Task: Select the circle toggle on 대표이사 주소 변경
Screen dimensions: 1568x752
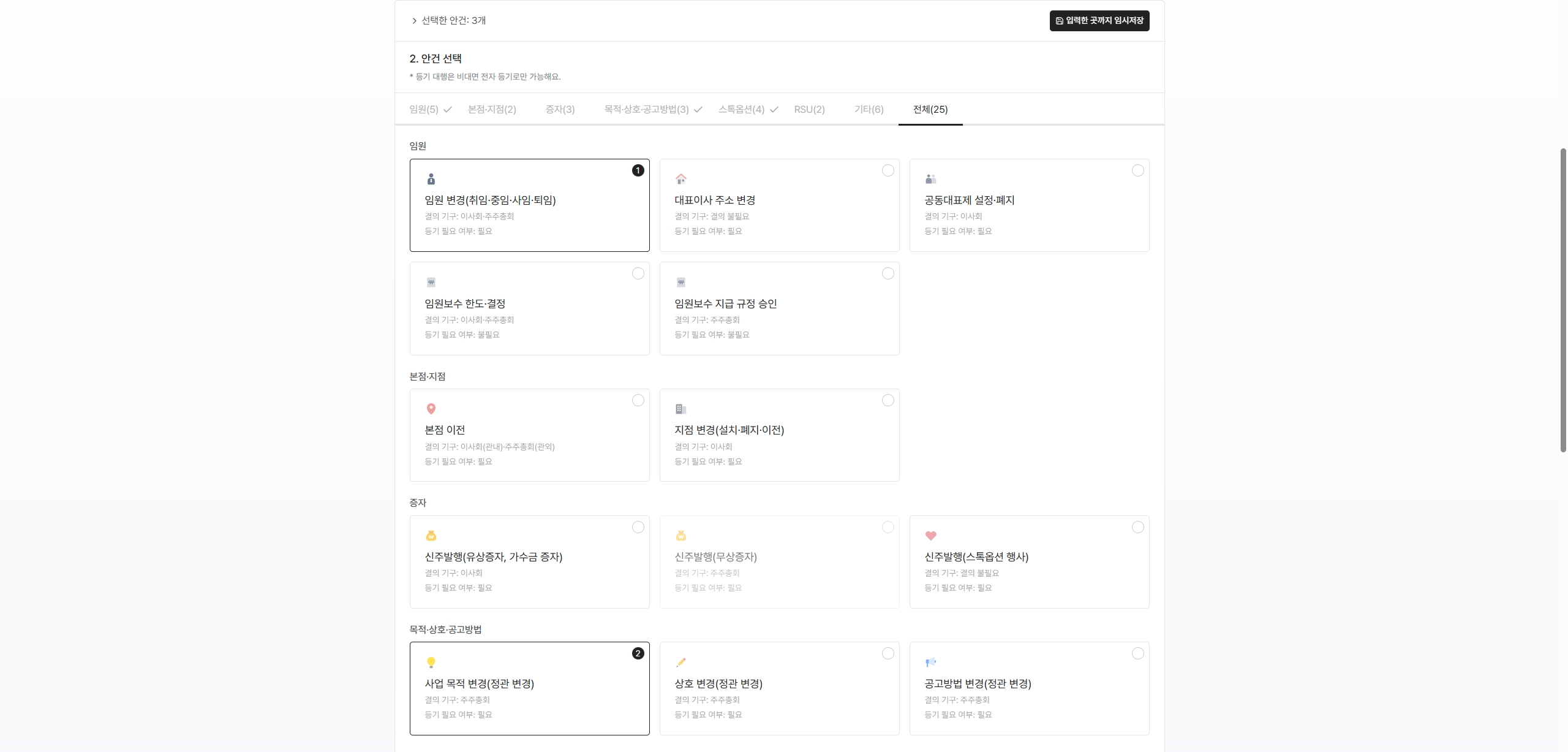Action: [888, 170]
